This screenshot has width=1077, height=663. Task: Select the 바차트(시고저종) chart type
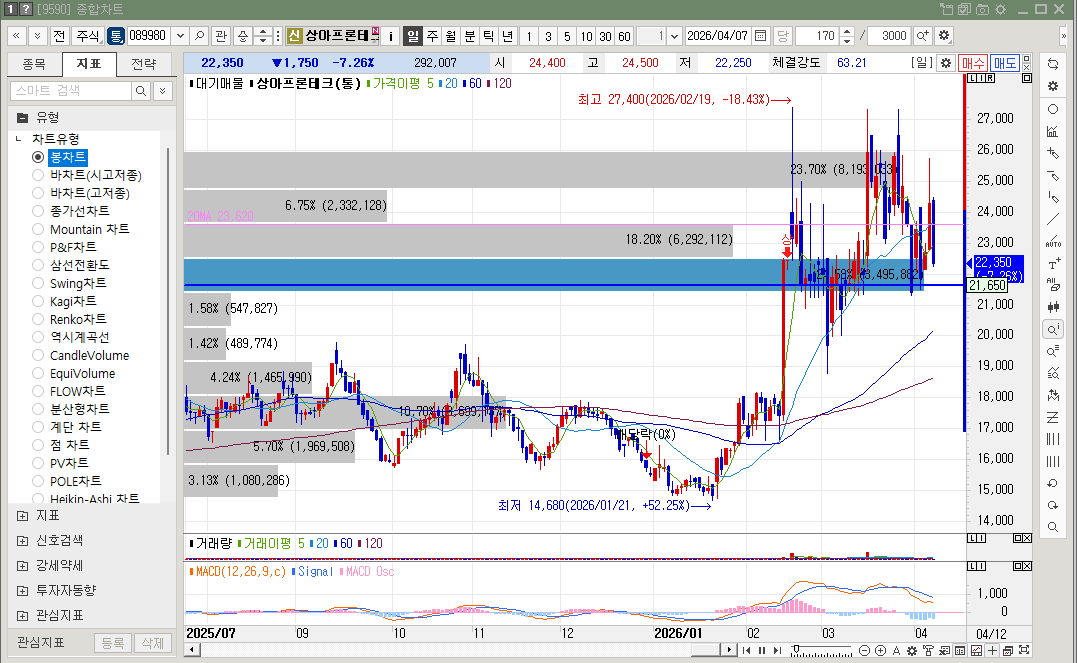tap(38, 175)
